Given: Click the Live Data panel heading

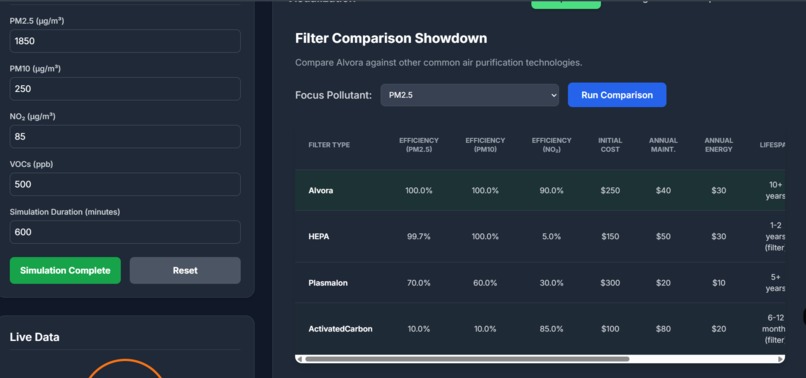Looking at the screenshot, I should coord(34,337).
